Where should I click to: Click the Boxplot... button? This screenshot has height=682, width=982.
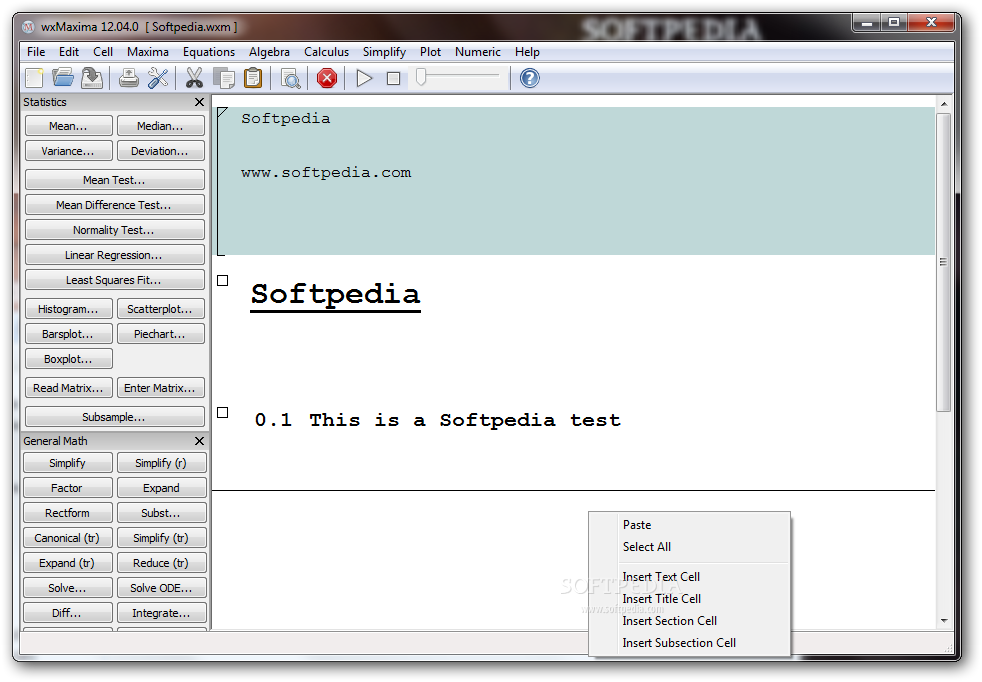pos(69,359)
